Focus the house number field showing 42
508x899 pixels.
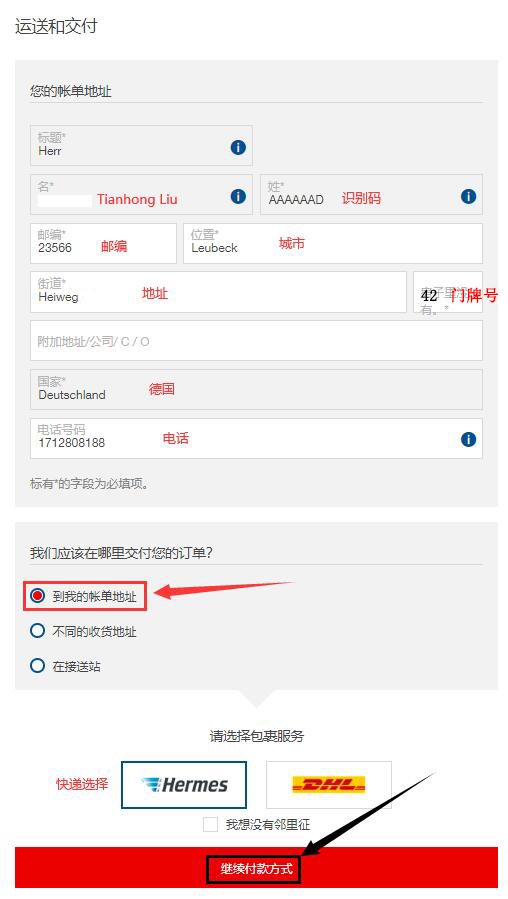click(448, 292)
